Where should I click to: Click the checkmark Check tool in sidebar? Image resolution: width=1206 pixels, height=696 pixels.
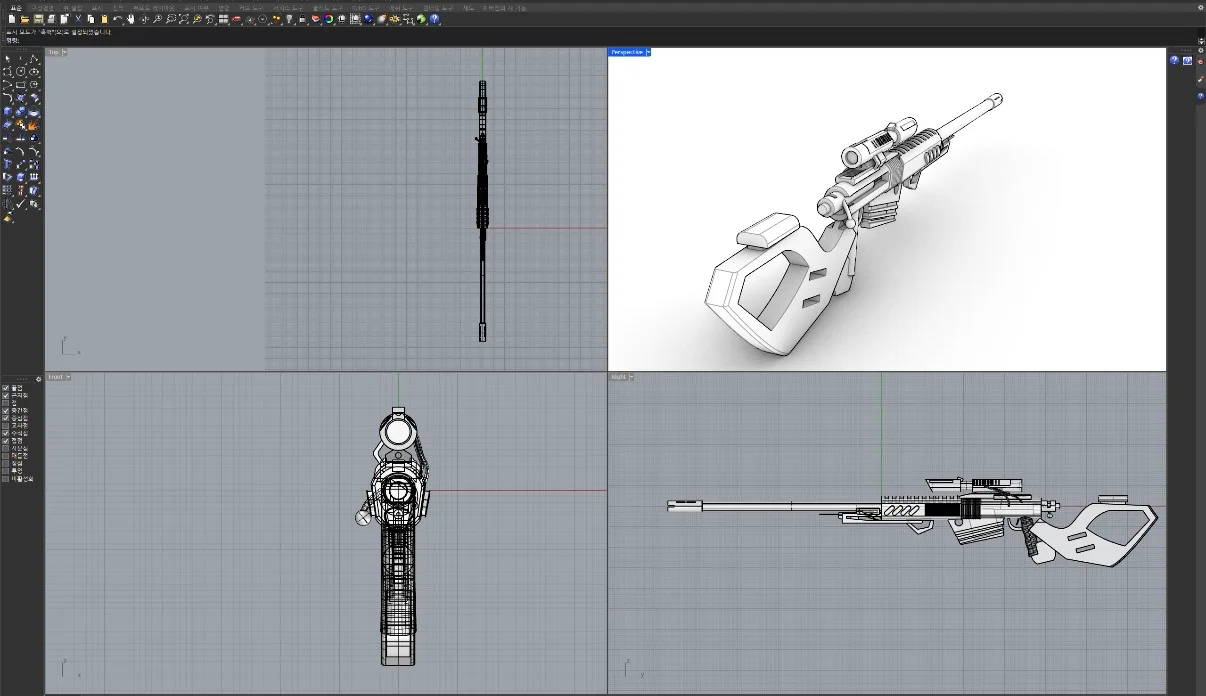tap(20, 204)
